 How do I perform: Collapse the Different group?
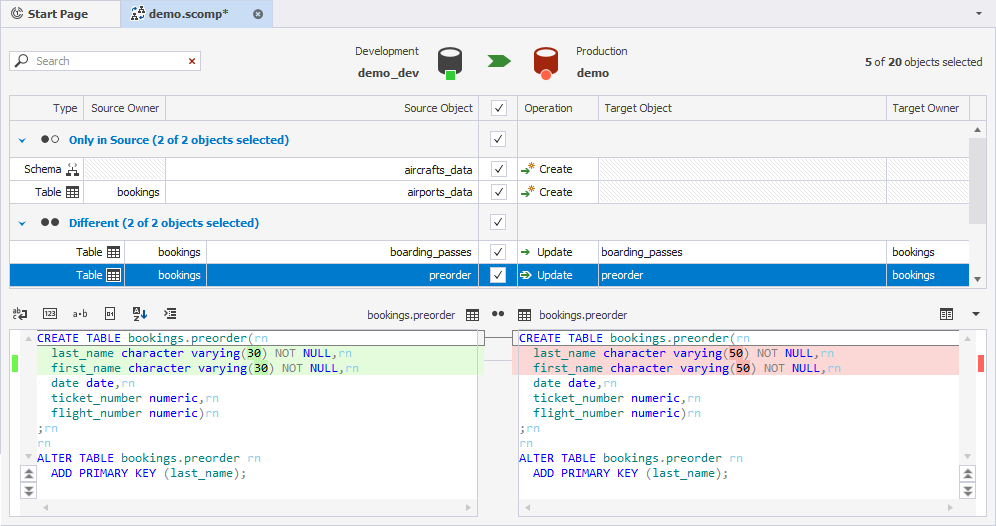(22, 224)
